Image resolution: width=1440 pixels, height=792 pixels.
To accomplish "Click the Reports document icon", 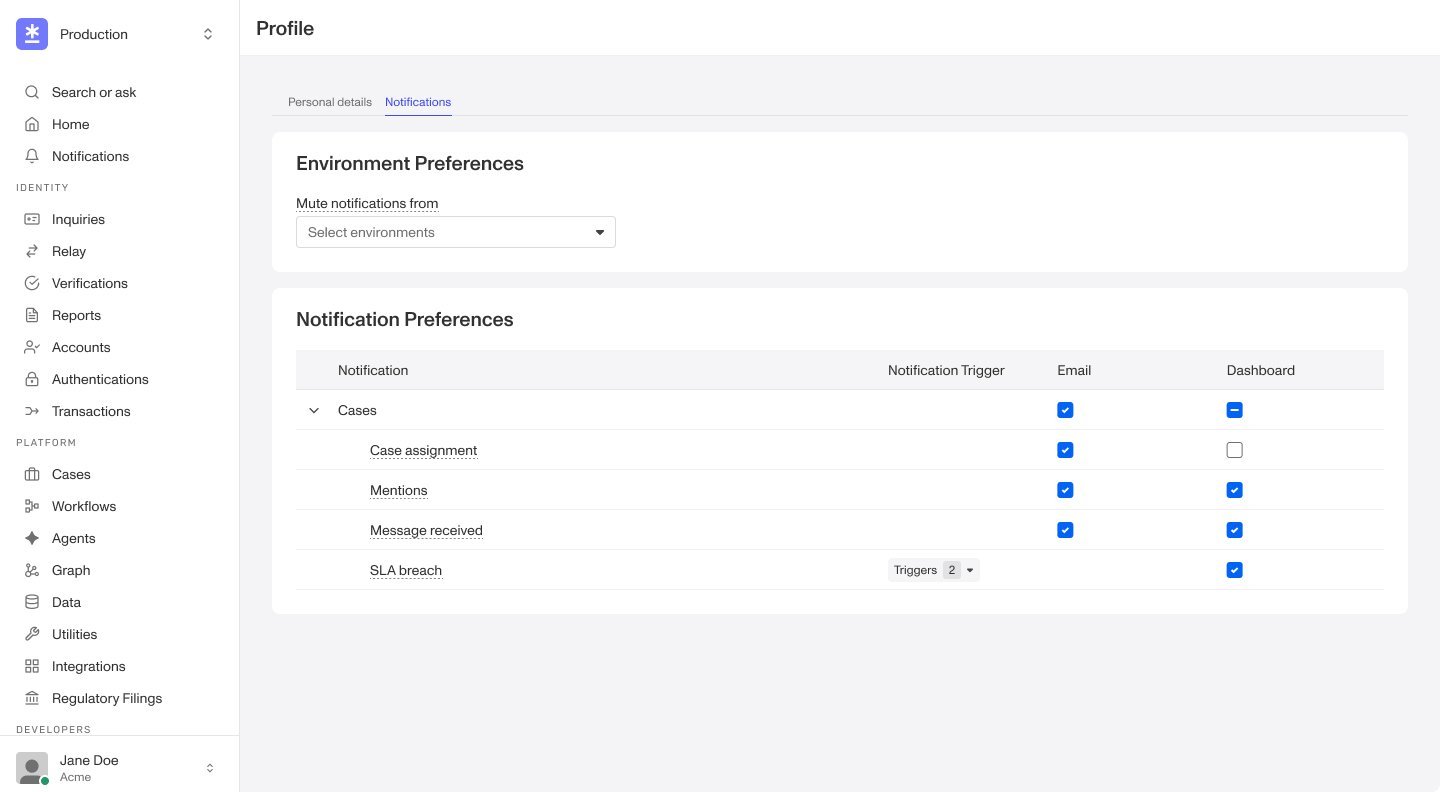I will tap(32, 315).
